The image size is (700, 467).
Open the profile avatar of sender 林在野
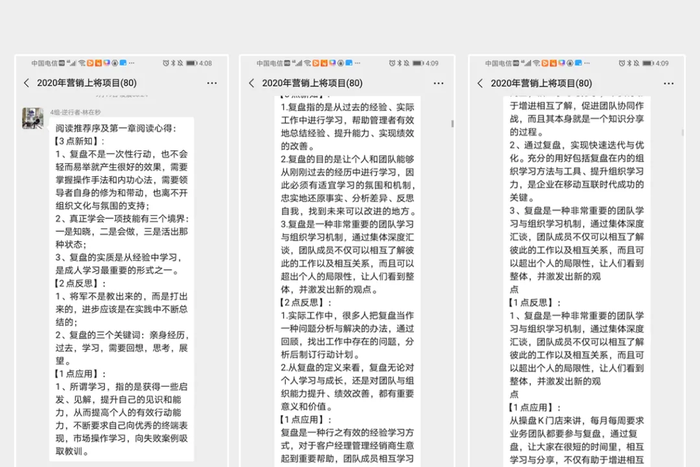point(32,118)
